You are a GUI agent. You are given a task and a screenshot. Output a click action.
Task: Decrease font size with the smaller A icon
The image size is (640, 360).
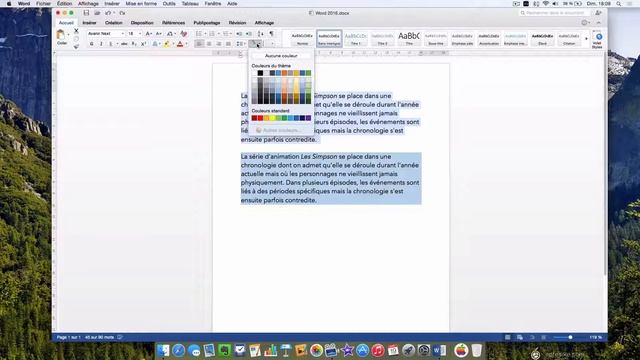pos(158,33)
